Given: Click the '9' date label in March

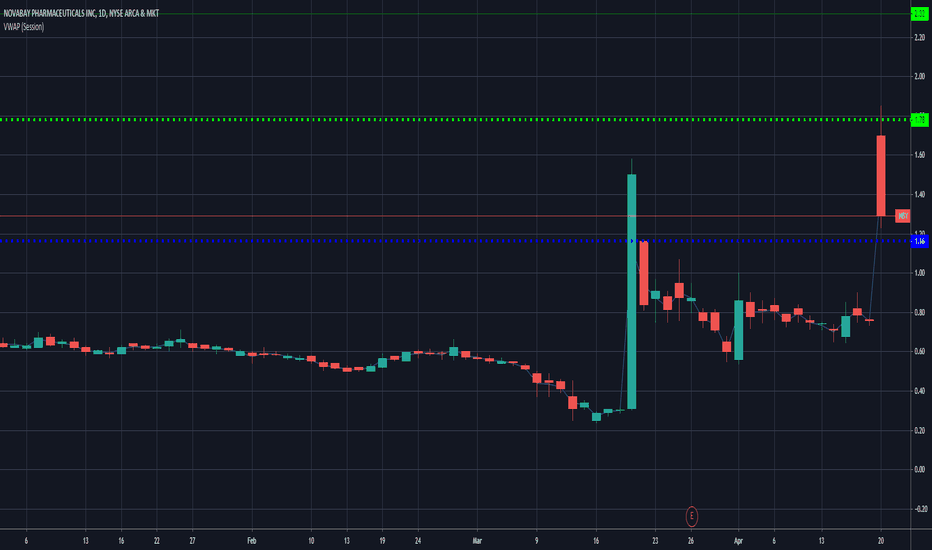Looking at the screenshot, I should tap(536, 540).
